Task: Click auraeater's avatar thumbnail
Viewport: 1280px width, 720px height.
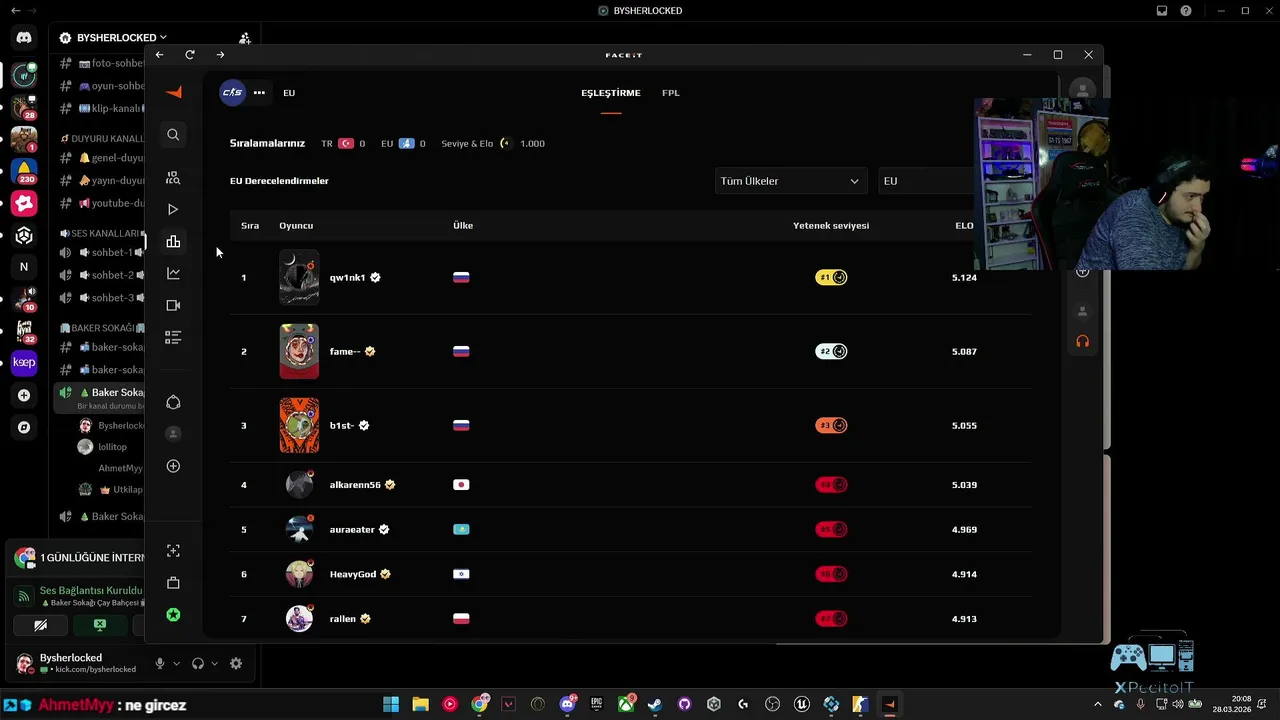Action: 299,529
